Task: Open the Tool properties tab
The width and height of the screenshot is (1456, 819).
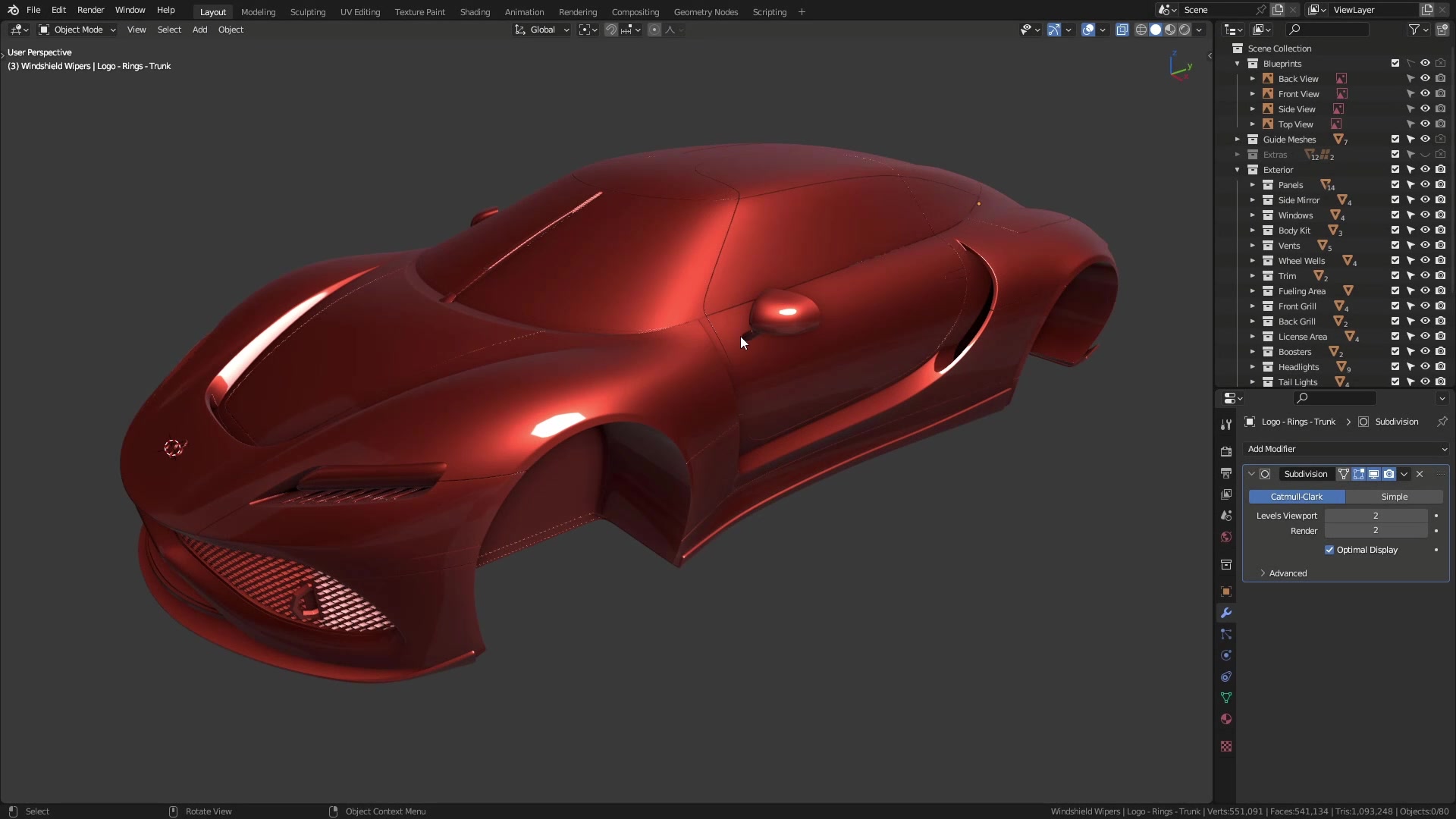Action: pos(1226,425)
